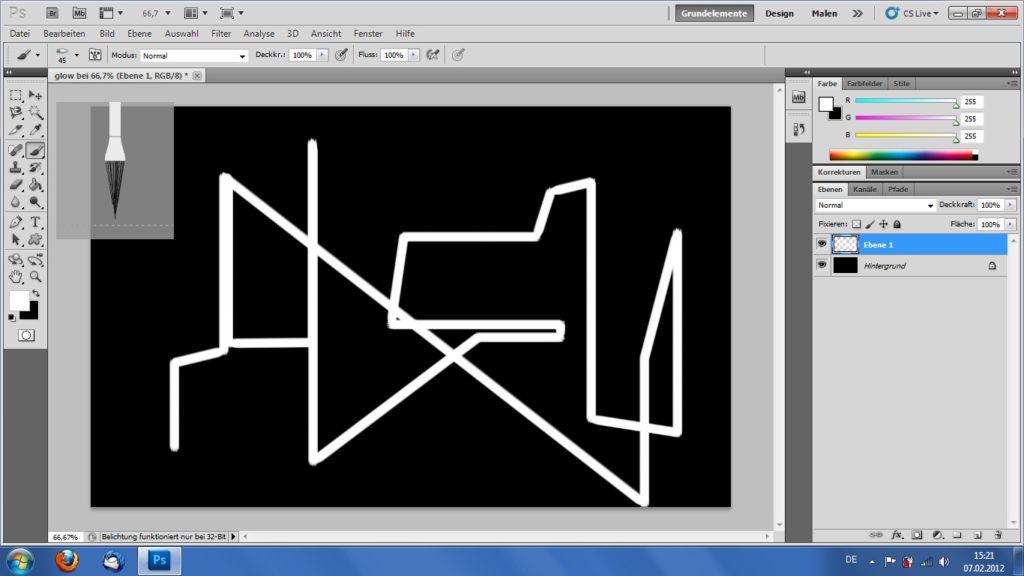Select the Dodge tool
The image size is (1024, 576).
[35, 202]
